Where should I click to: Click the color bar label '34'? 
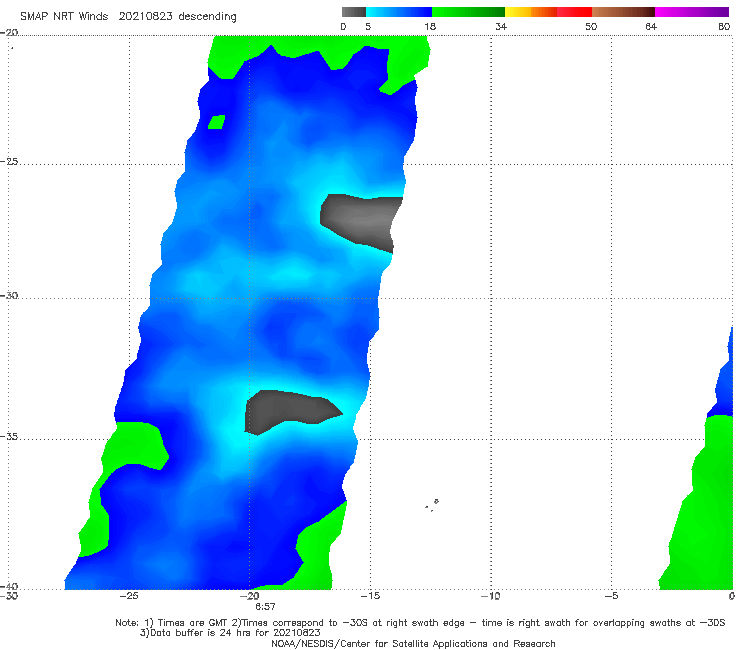[x=501, y=26]
